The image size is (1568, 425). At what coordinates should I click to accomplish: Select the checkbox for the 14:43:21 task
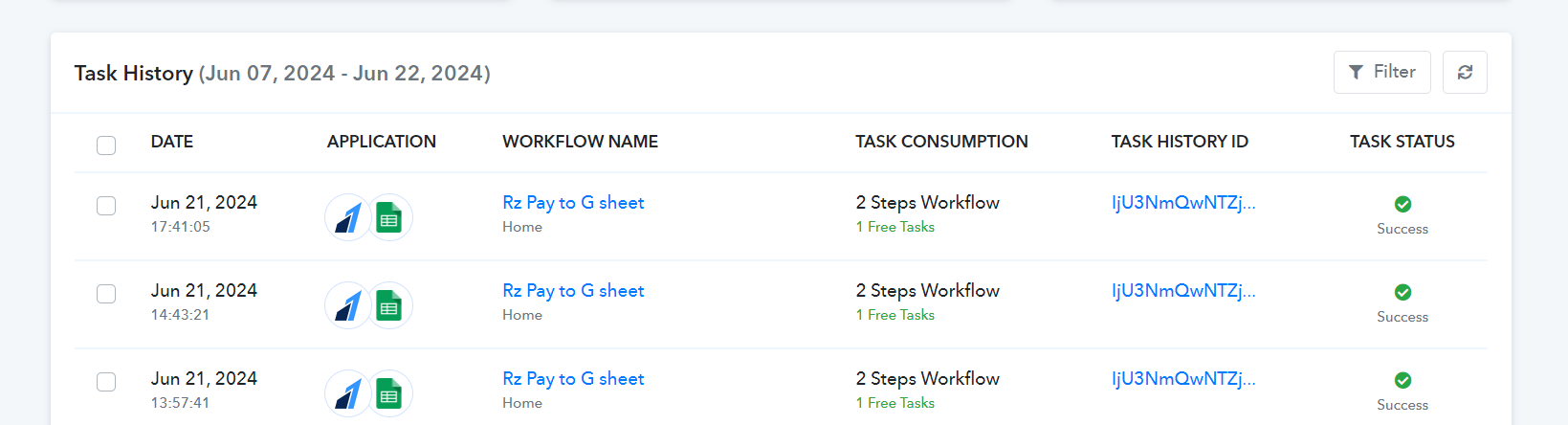tap(106, 294)
